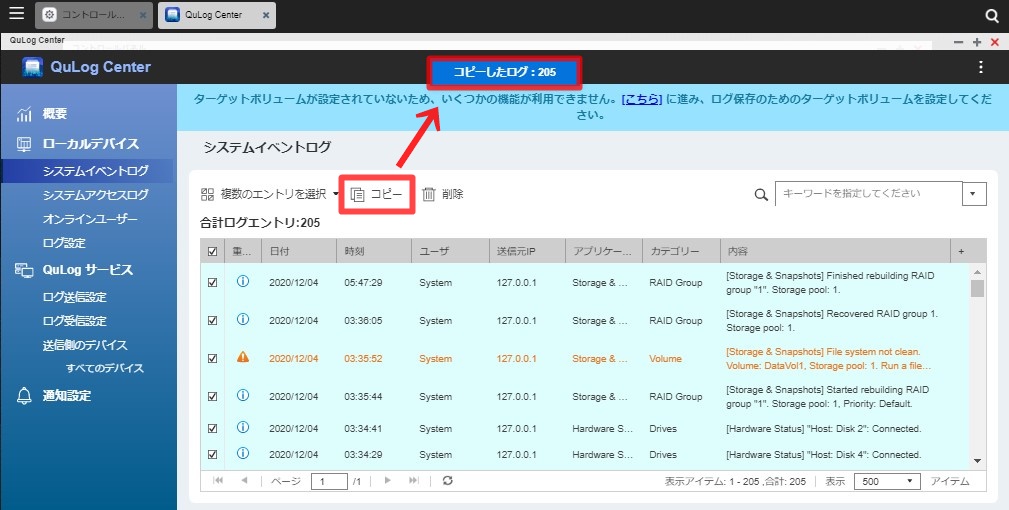
Task: Go to the previous page of logs
Action: point(245,480)
